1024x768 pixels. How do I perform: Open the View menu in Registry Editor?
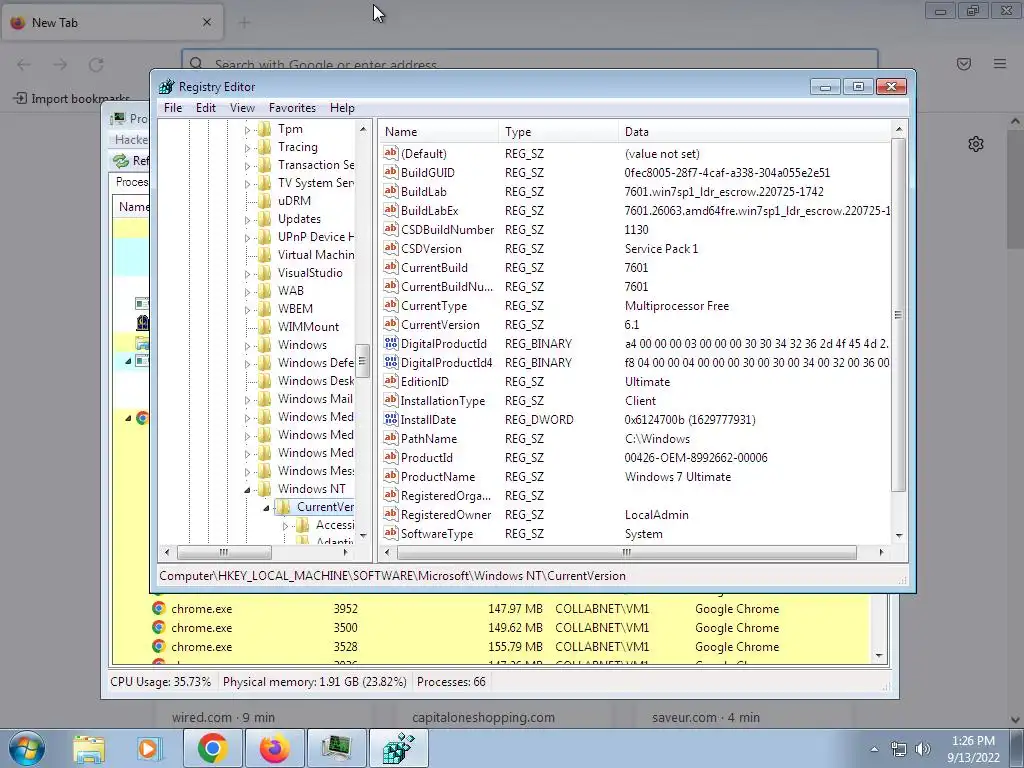click(x=242, y=108)
